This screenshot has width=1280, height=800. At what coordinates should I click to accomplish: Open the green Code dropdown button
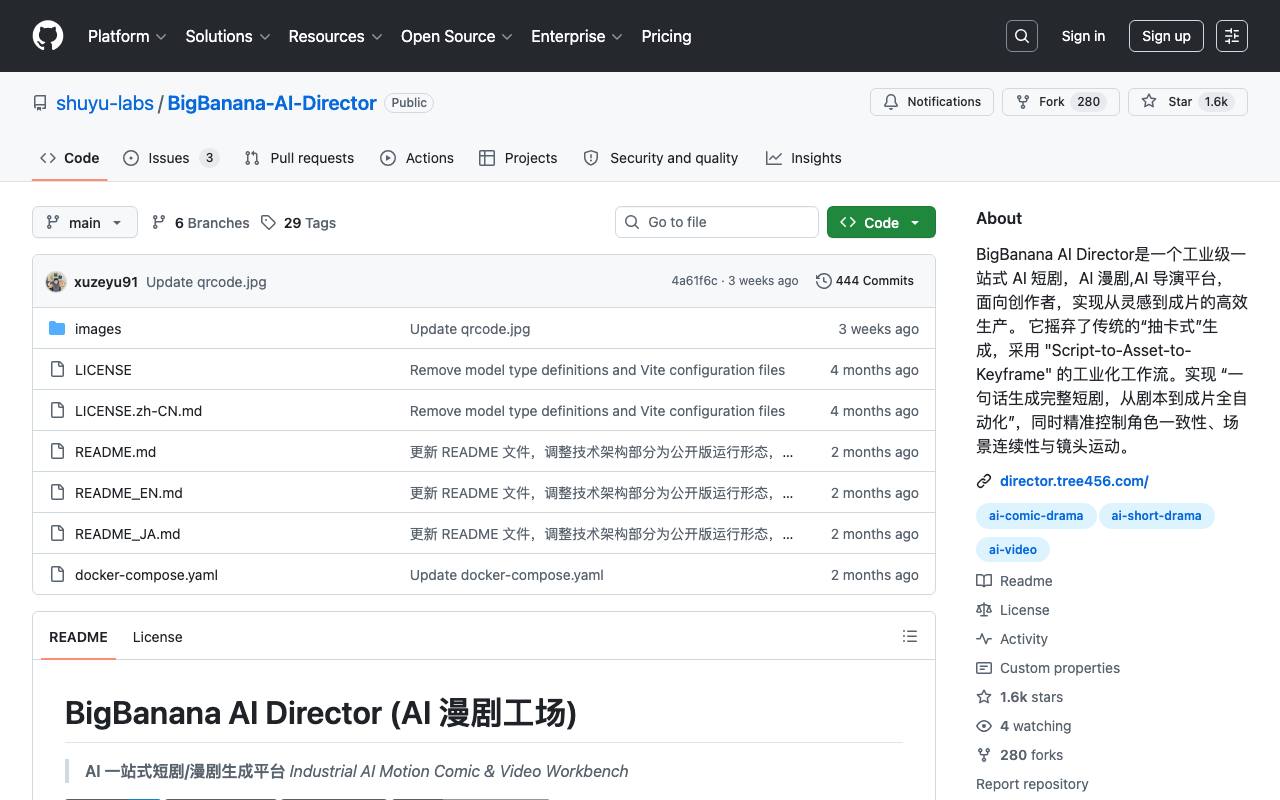881,222
